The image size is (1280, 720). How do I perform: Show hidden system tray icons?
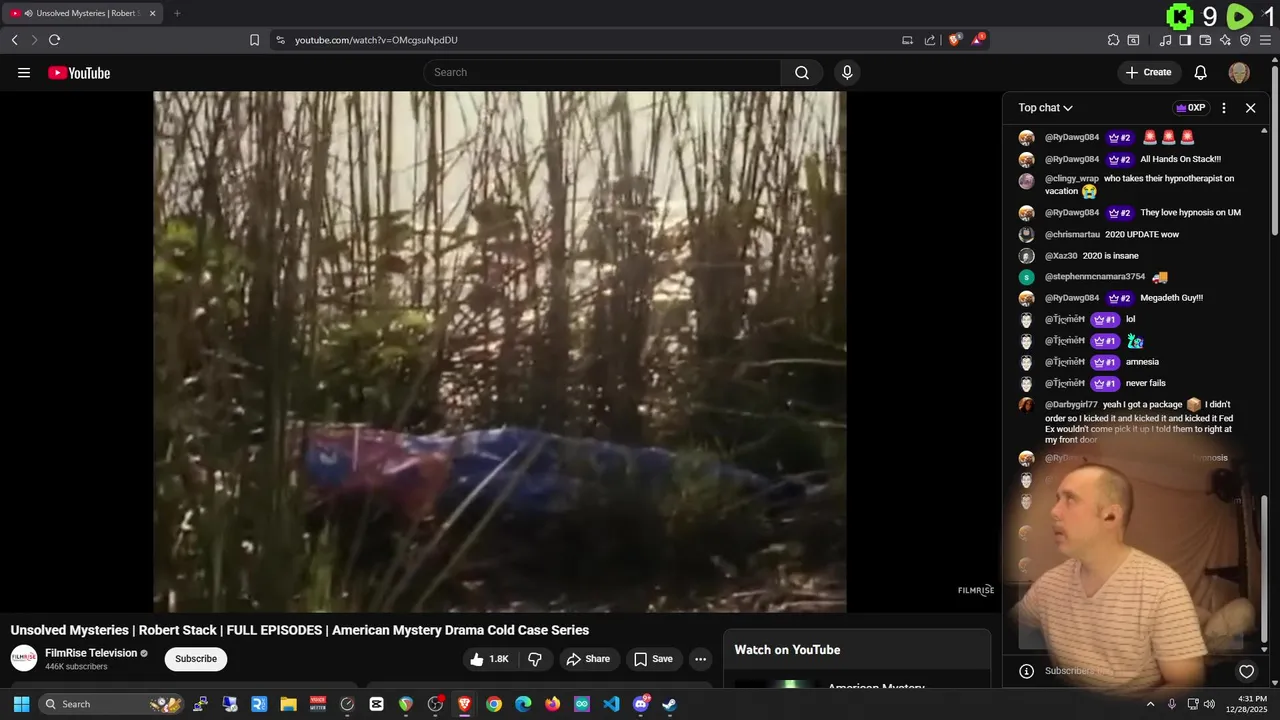(x=1150, y=704)
